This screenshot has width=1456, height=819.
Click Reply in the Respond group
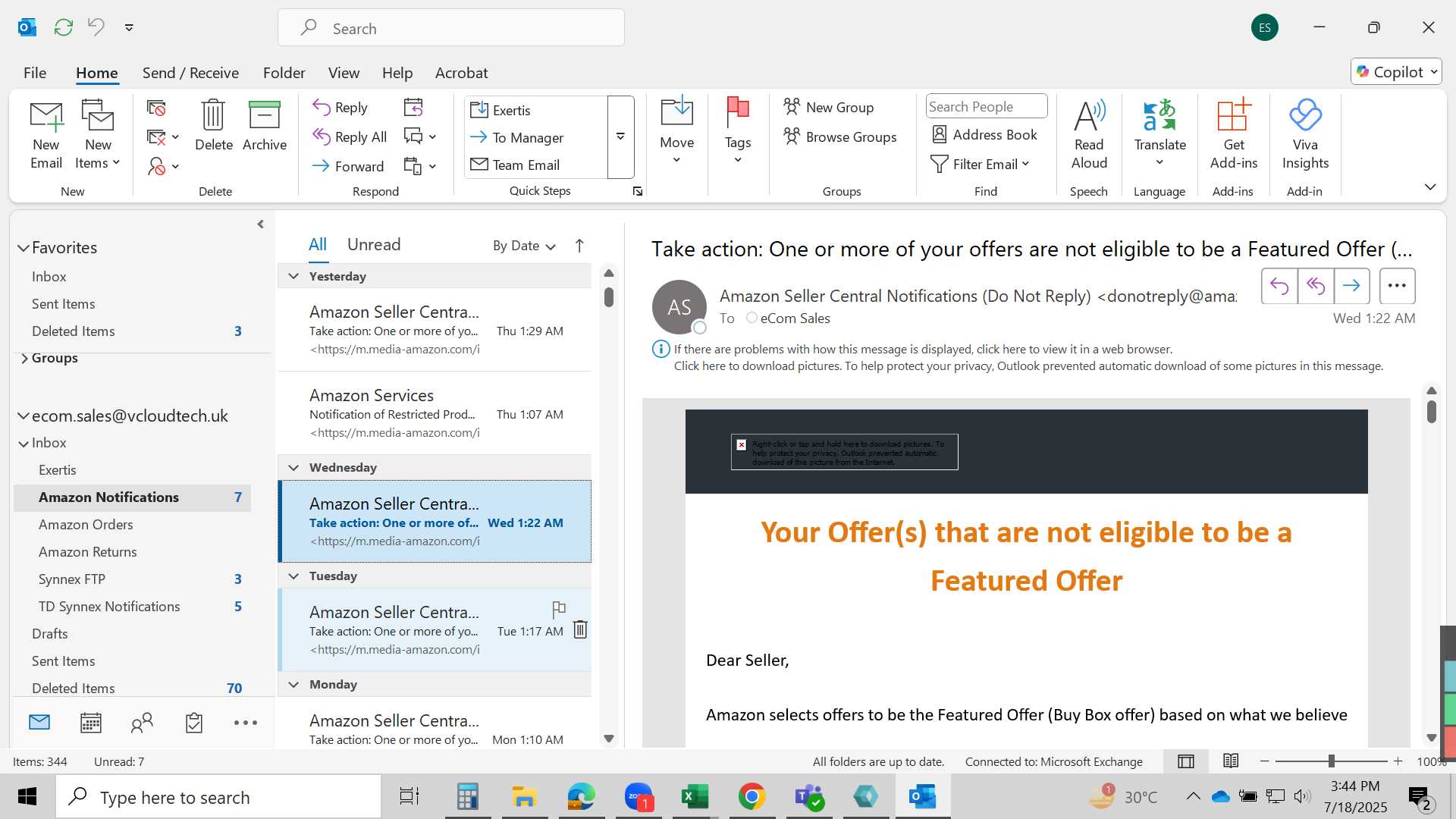tap(340, 108)
